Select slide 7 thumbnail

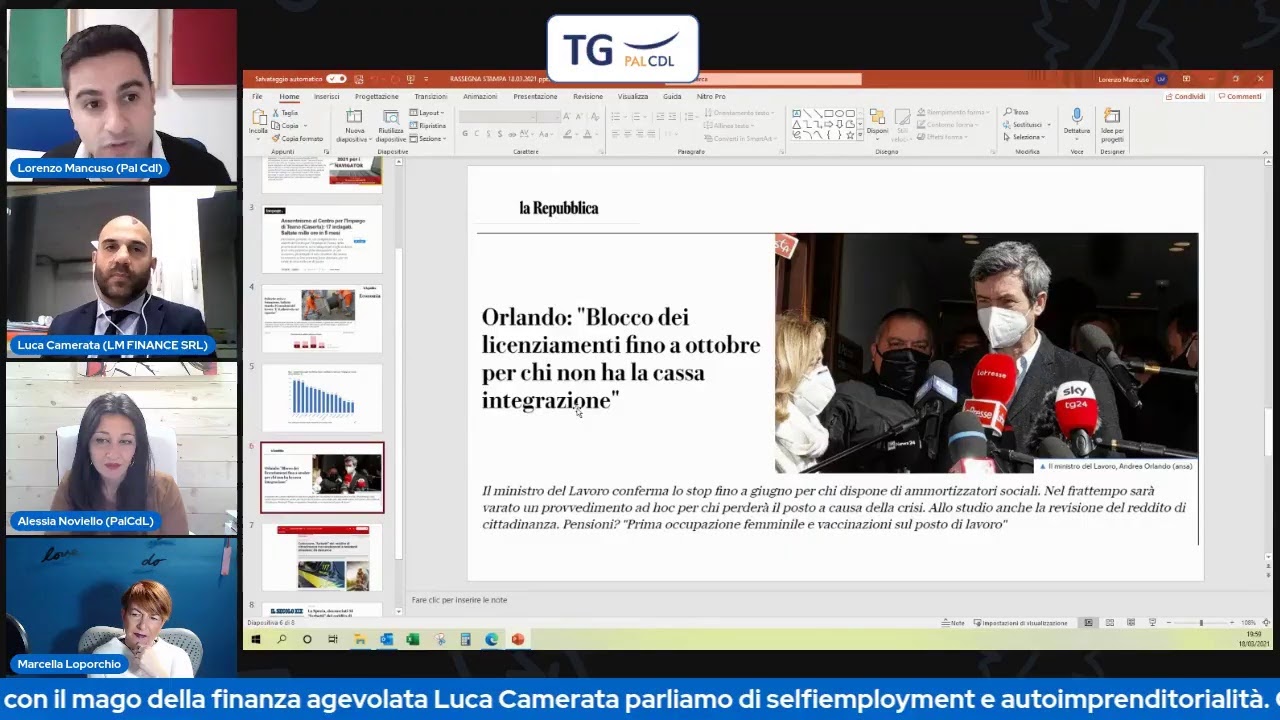322,557
